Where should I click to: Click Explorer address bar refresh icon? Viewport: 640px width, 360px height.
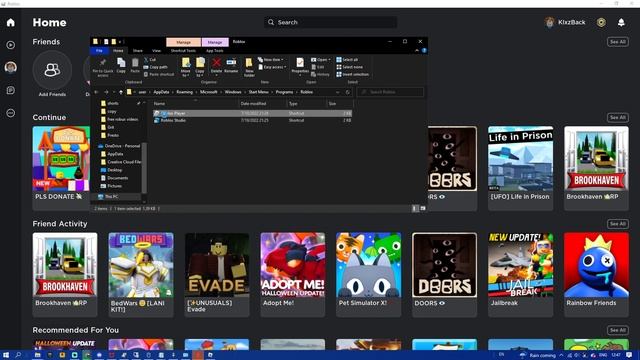pyautogui.click(x=348, y=92)
